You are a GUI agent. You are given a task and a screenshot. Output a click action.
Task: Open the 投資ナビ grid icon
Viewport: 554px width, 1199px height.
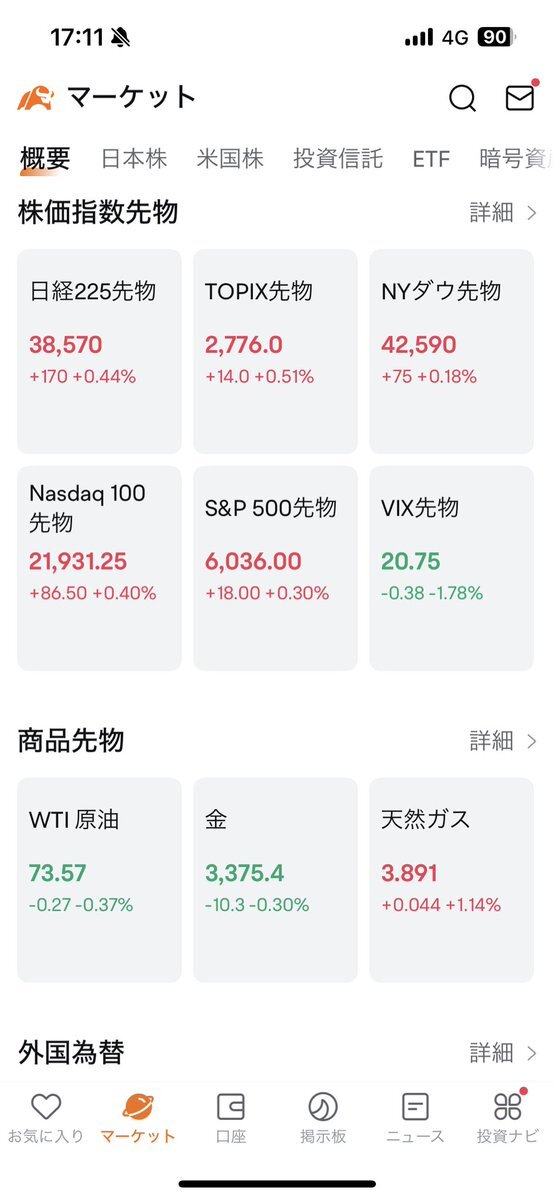pyautogui.click(x=507, y=1106)
